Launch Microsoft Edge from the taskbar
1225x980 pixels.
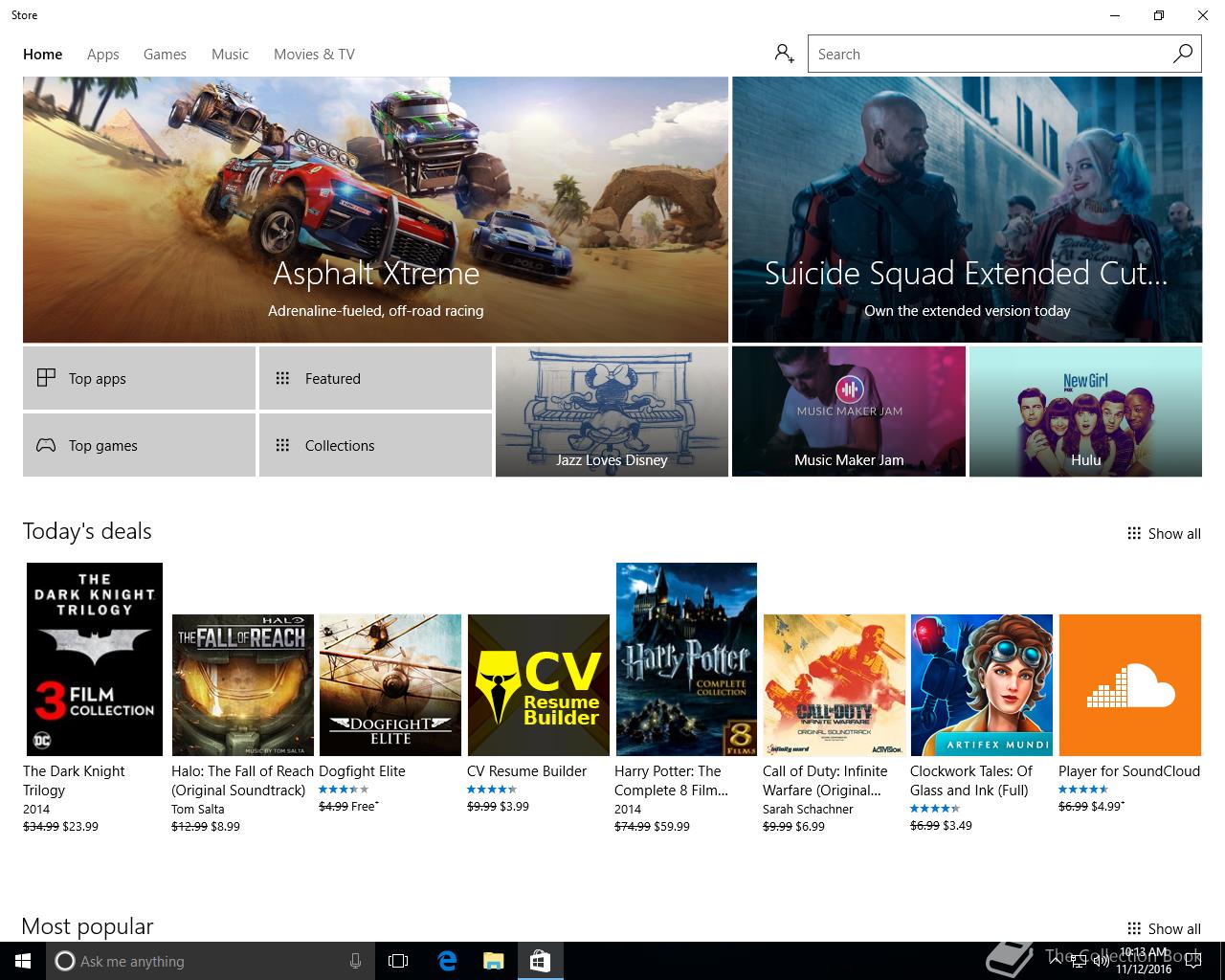pos(447,961)
